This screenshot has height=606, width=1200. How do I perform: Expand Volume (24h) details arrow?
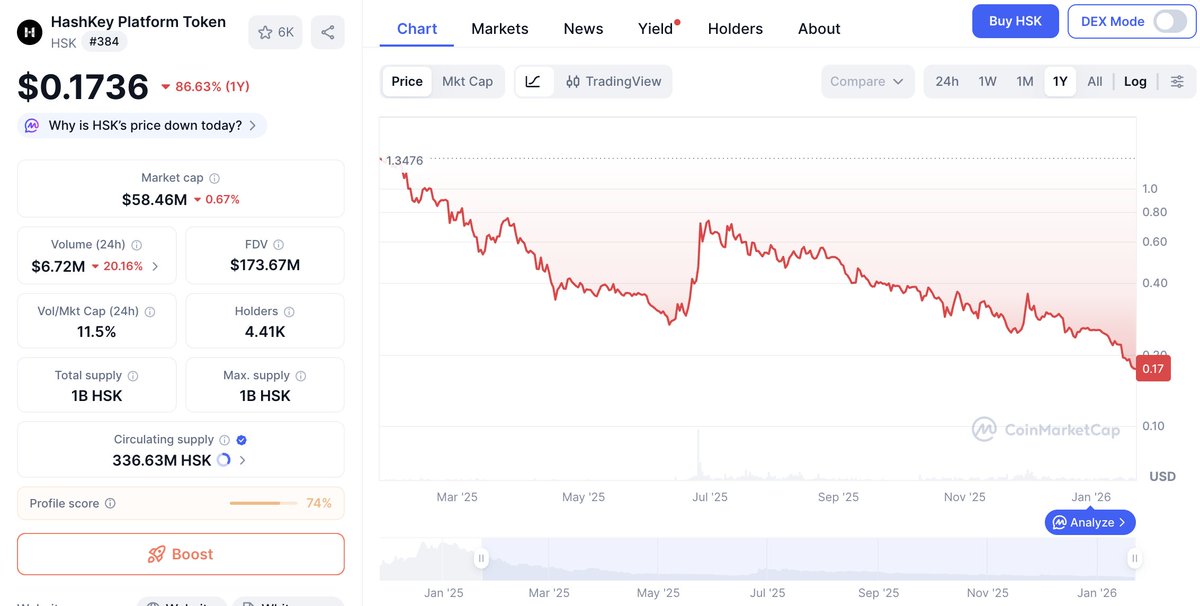[x=155, y=267]
